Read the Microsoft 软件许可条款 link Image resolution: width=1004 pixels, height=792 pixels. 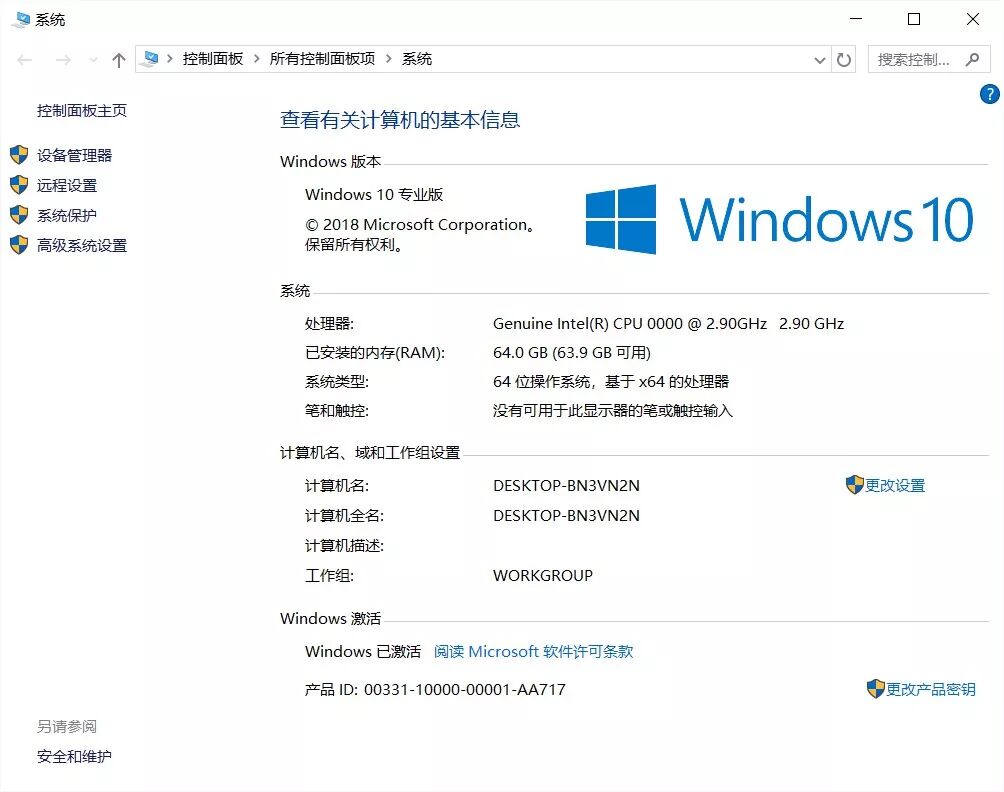click(533, 652)
